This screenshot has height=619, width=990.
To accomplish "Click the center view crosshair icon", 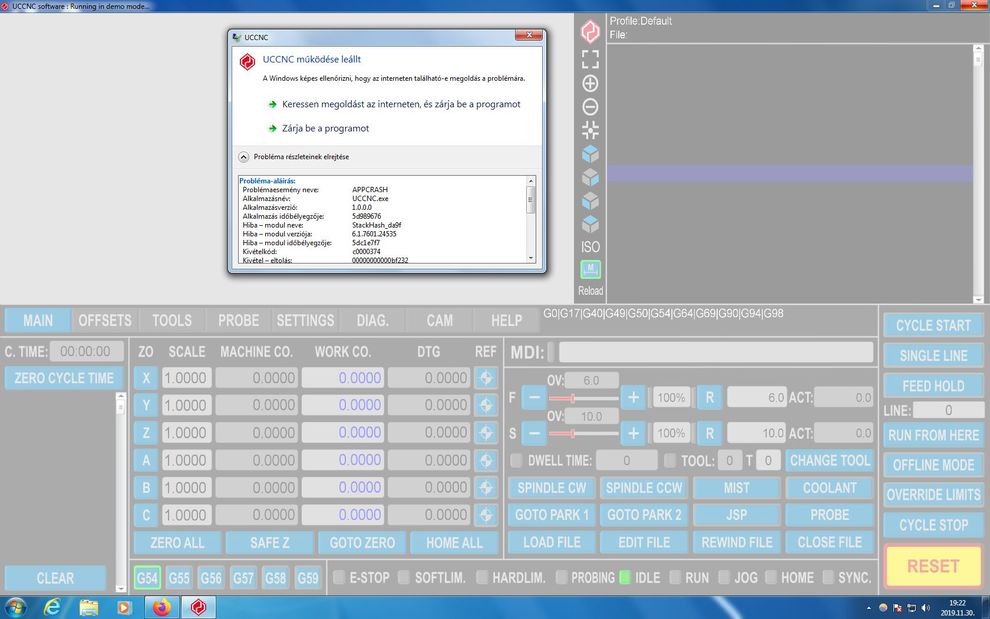I will [590, 130].
